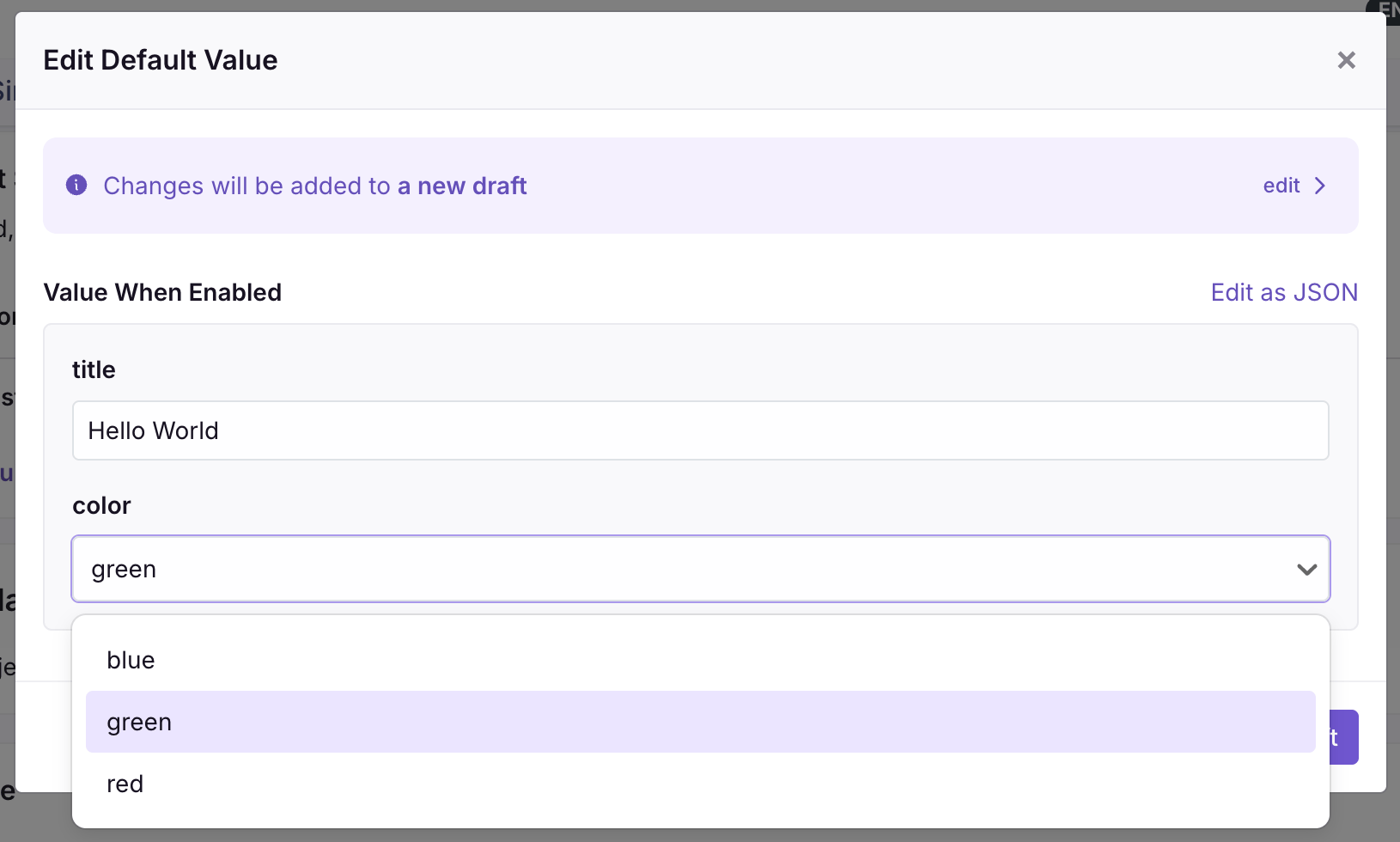Click the Value When Enabled heading
Viewport: 1400px width, 842px height.
[x=162, y=292]
